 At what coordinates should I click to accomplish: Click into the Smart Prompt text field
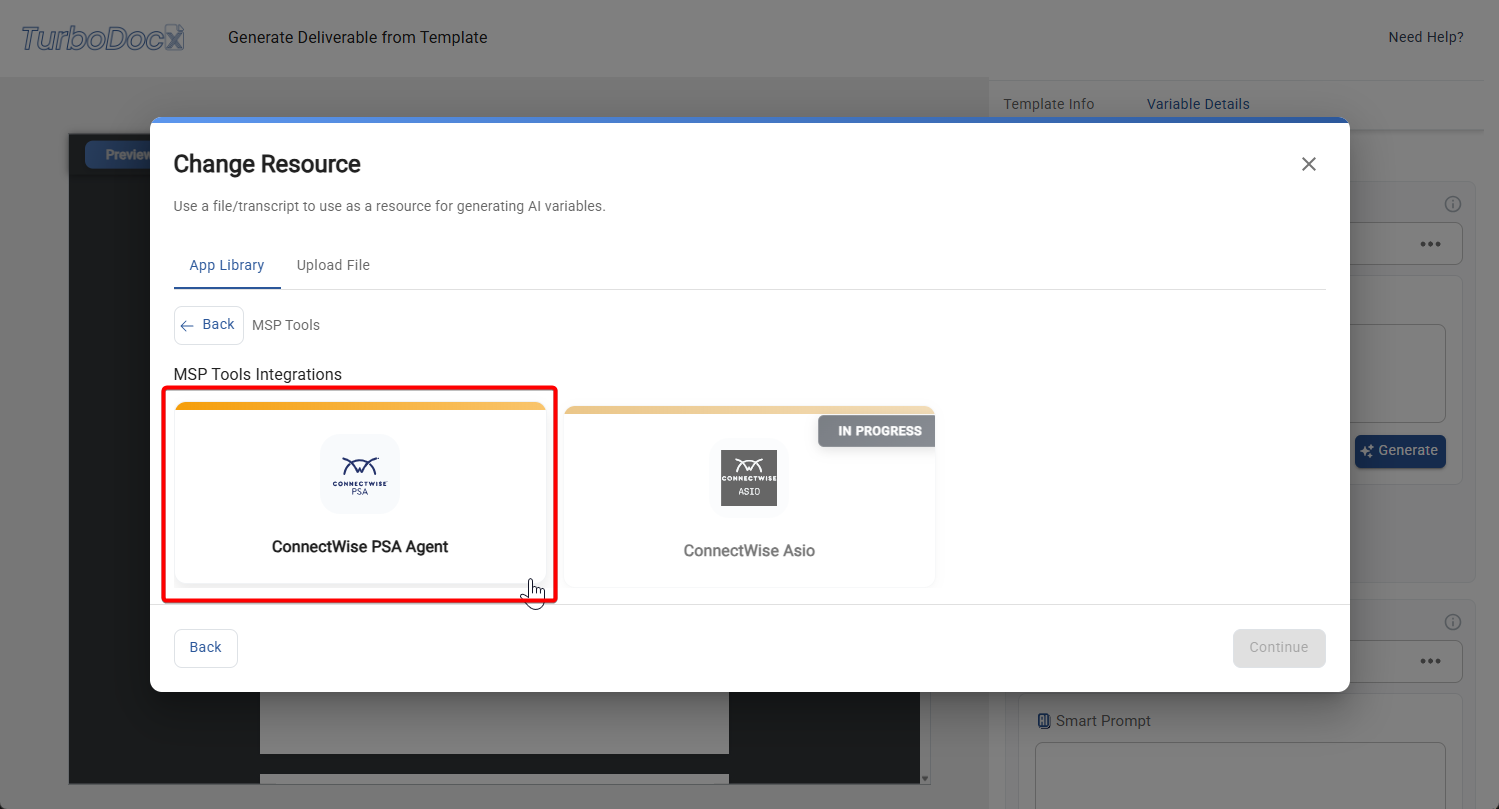1240,775
